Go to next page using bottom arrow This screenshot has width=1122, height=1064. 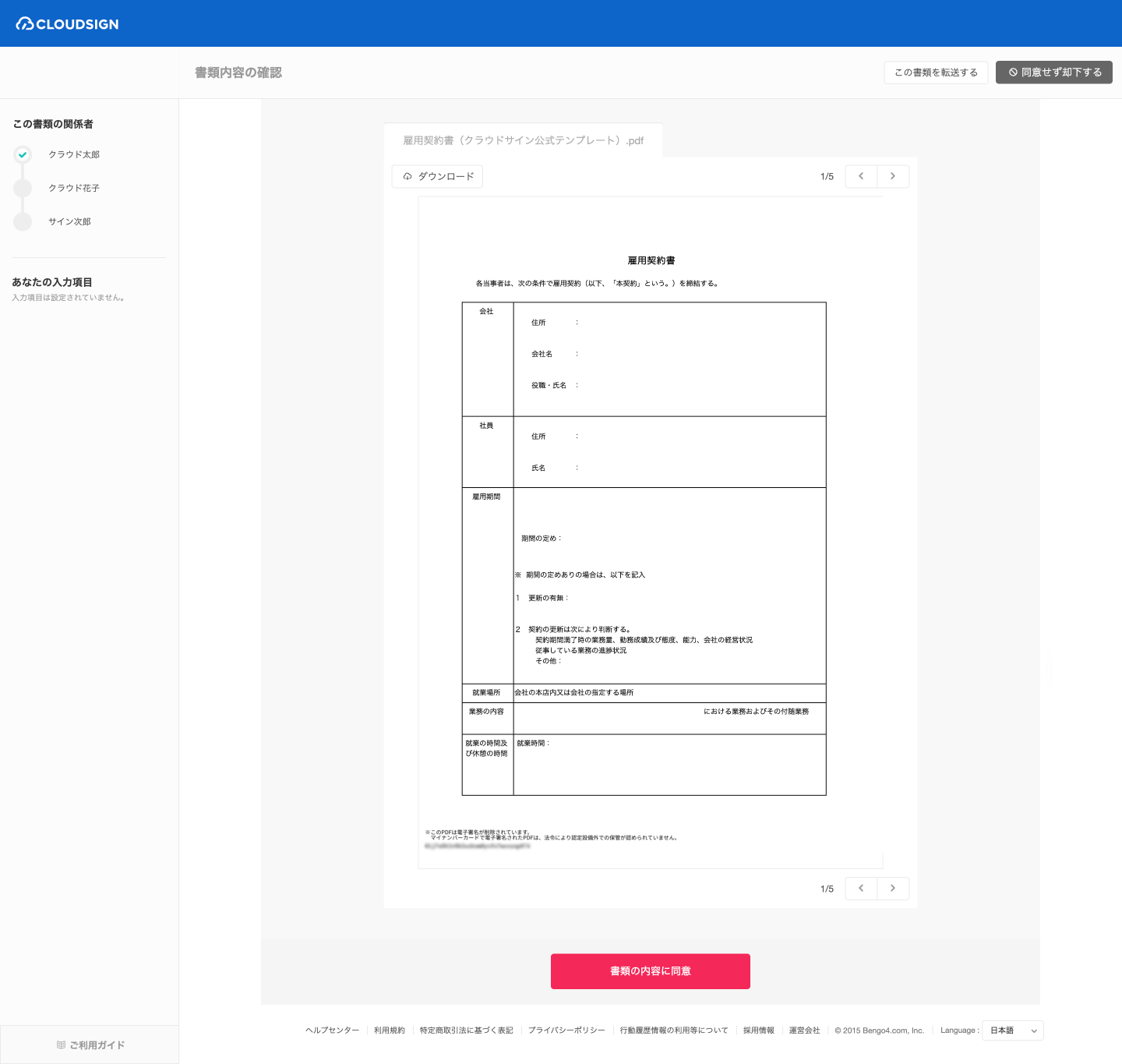[893, 889]
